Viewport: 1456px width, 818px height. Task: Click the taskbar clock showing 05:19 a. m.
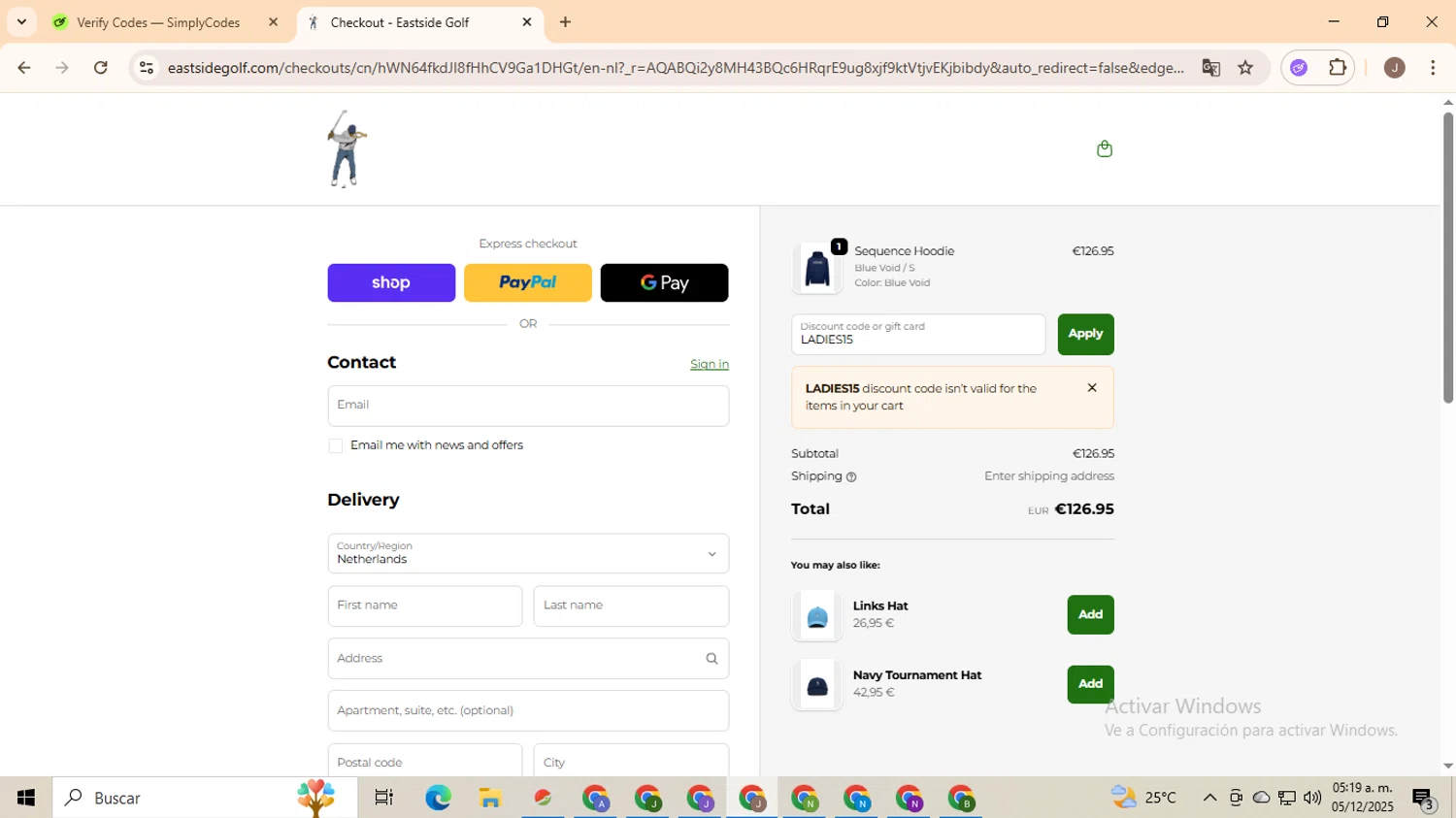[x=1363, y=798]
